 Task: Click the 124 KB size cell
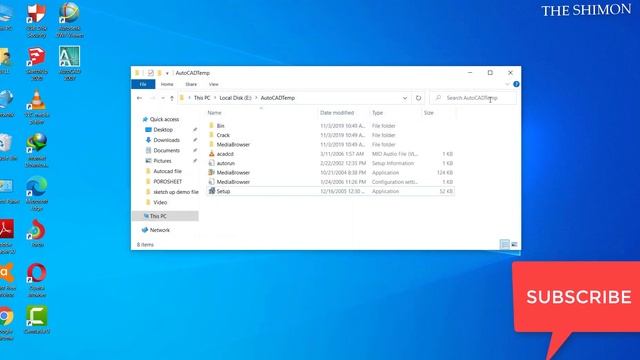pos(444,173)
